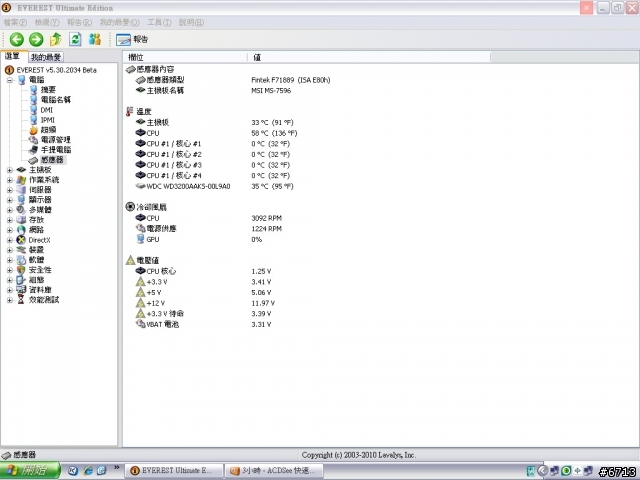Expand the DirectX tree node
This screenshot has height=480, width=640.
[10, 240]
